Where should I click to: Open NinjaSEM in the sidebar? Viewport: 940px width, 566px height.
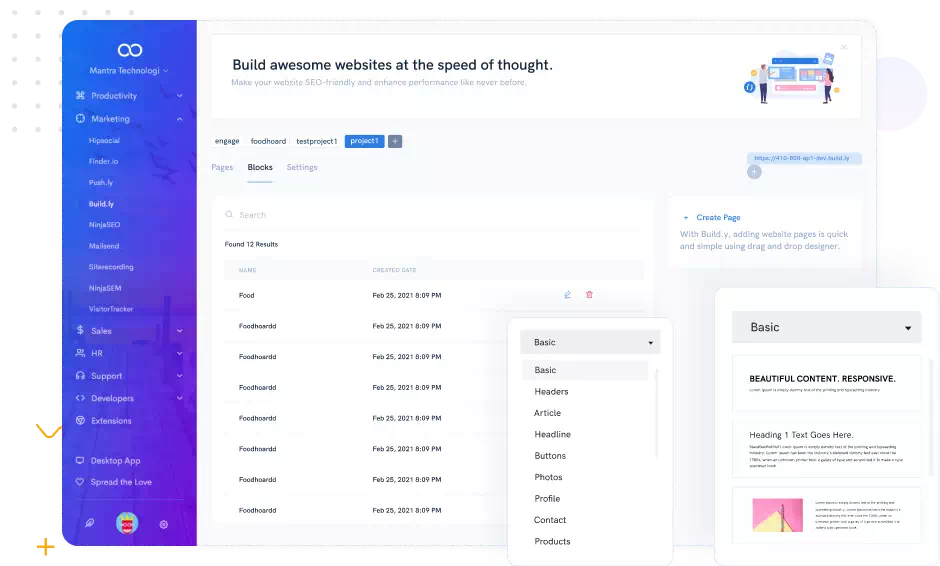(105, 288)
